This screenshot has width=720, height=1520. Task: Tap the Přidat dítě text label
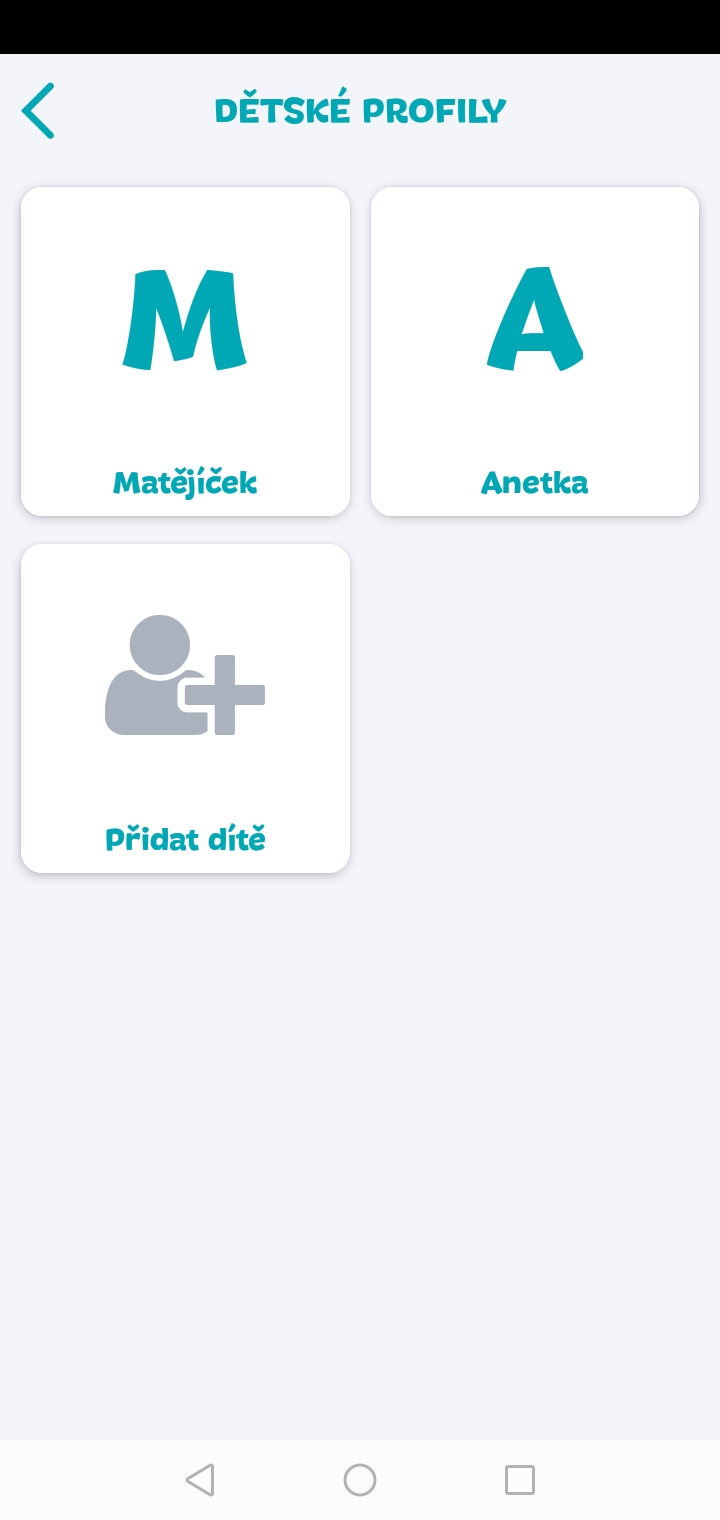pos(185,839)
